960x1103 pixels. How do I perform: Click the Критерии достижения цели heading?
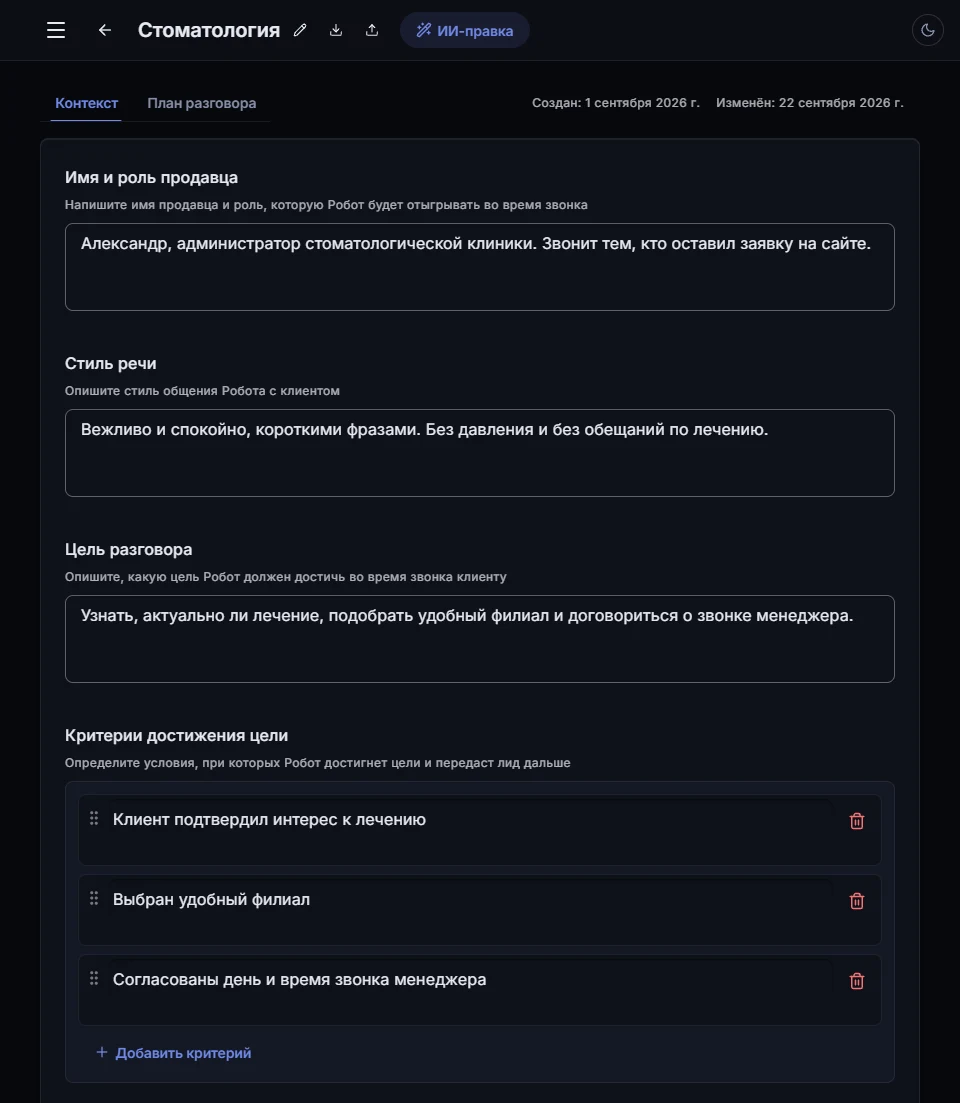click(x=177, y=735)
